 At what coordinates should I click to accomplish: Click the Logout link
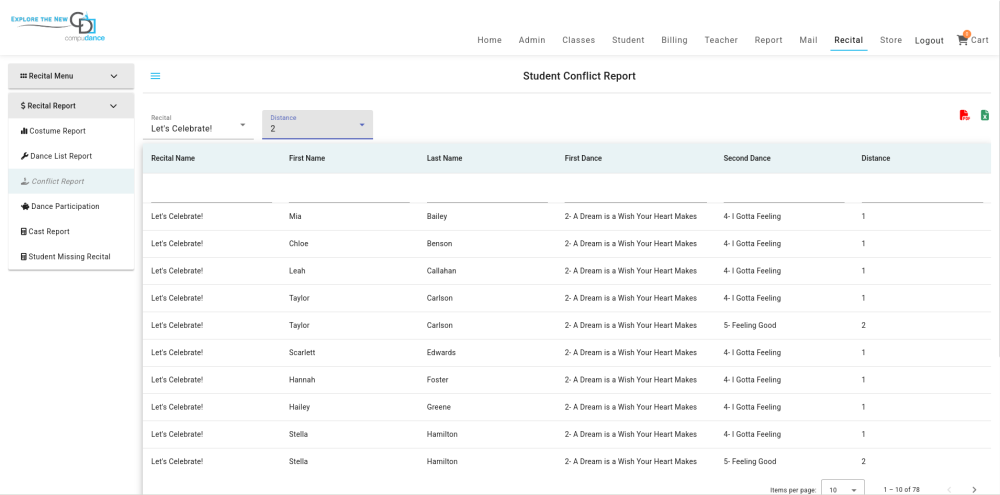pyautogui.click(x=929, y=40)
